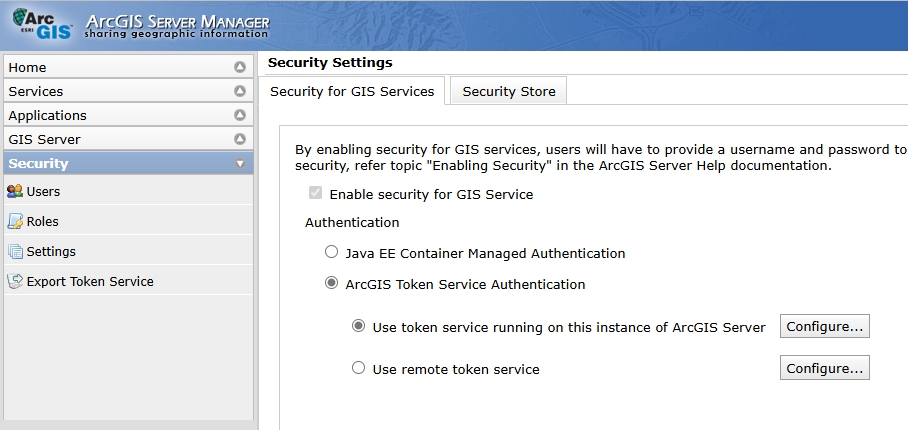The width and height of the screenshot is (908, 430).
Task: Expand the GIS Server panel arrow
Action: coord(240,140)
